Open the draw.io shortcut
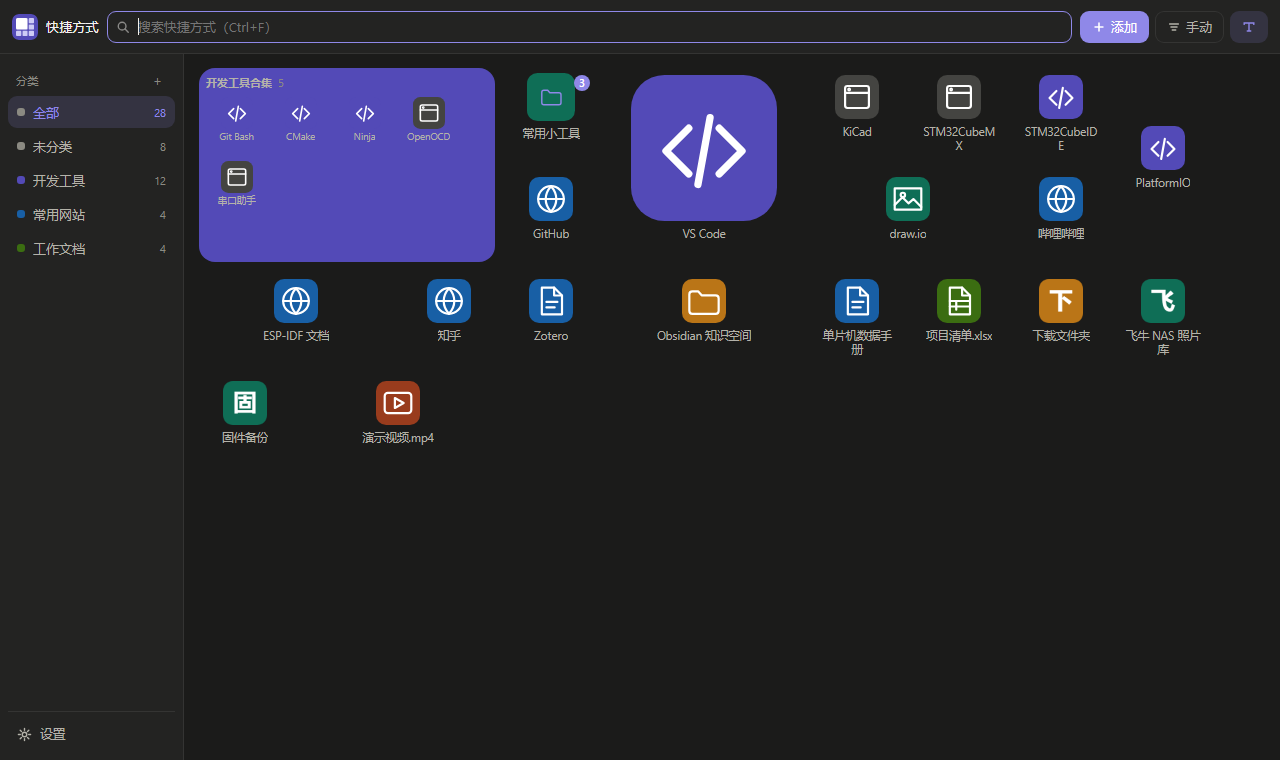1280x760 pixels. [x=908, y=199]
